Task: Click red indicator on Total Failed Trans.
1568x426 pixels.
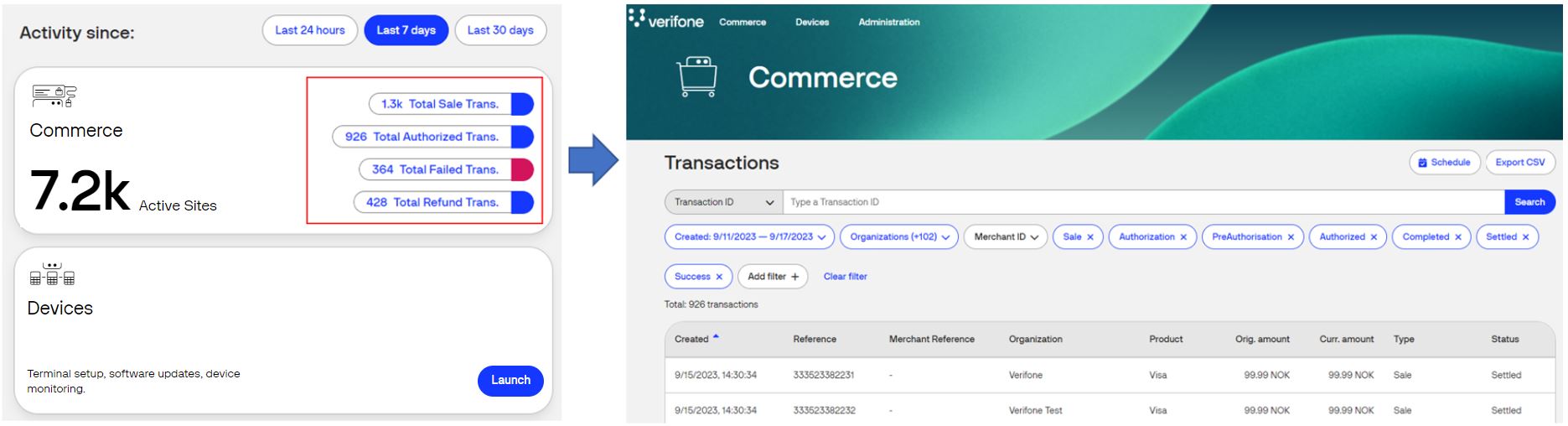Action: pyautogui.click(x=522, y=169)
